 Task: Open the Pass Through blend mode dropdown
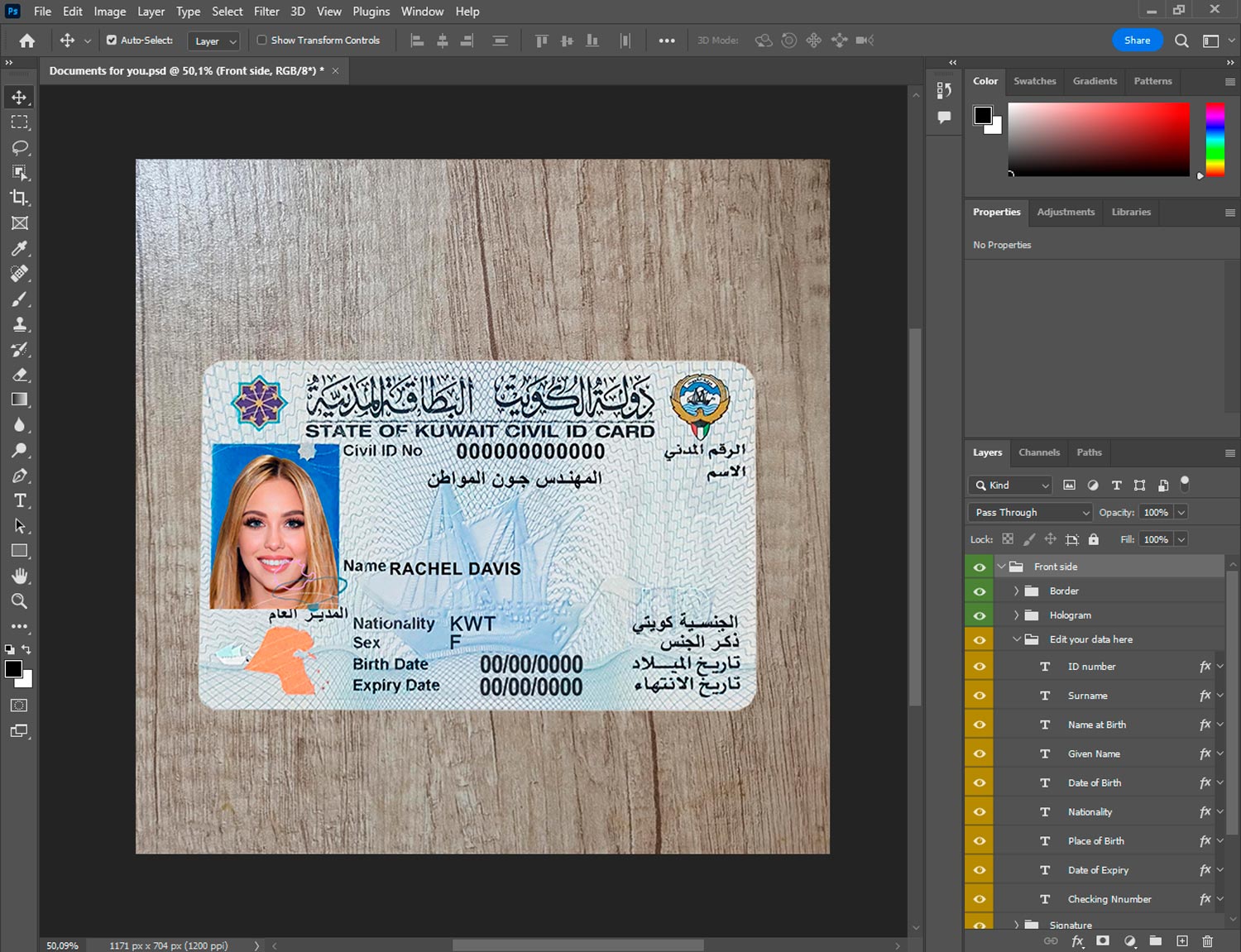[1030, 513]
